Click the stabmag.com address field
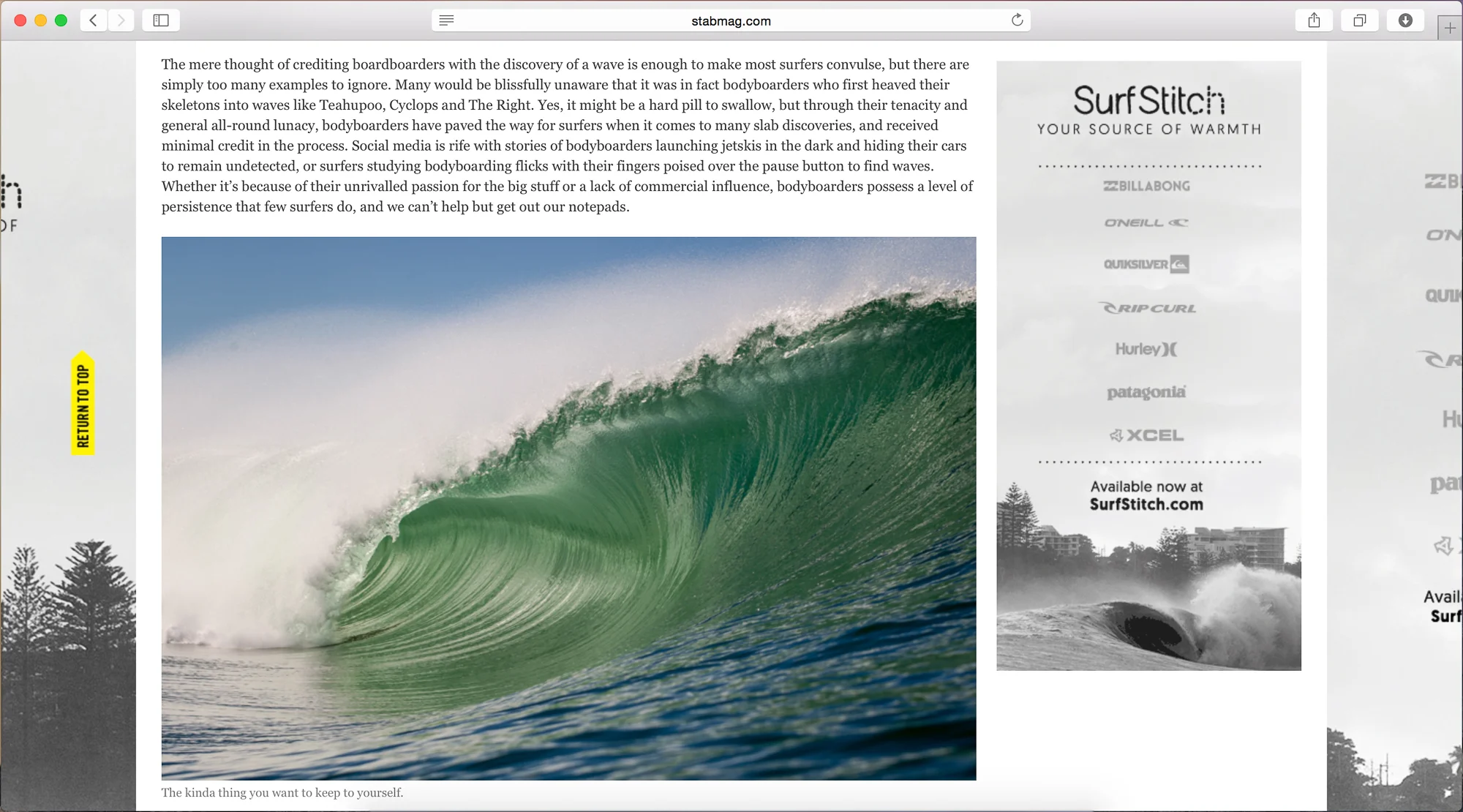This screenshot has width=1463, height=812. (731, 20)
